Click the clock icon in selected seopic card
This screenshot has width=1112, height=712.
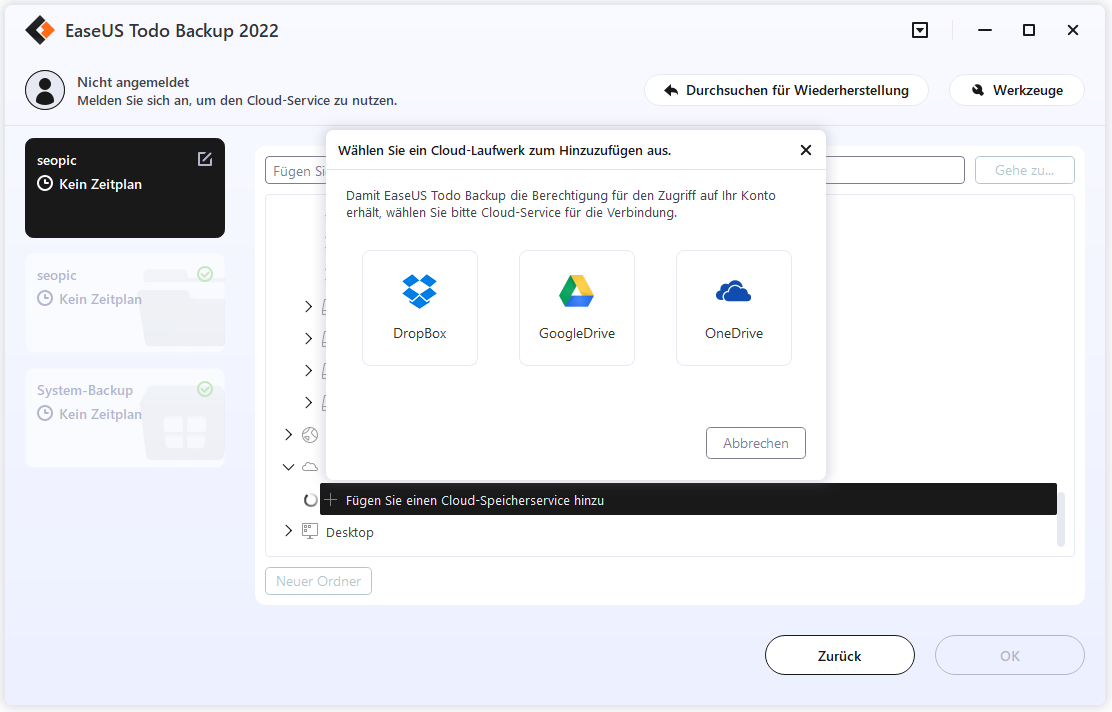(45, 184)
